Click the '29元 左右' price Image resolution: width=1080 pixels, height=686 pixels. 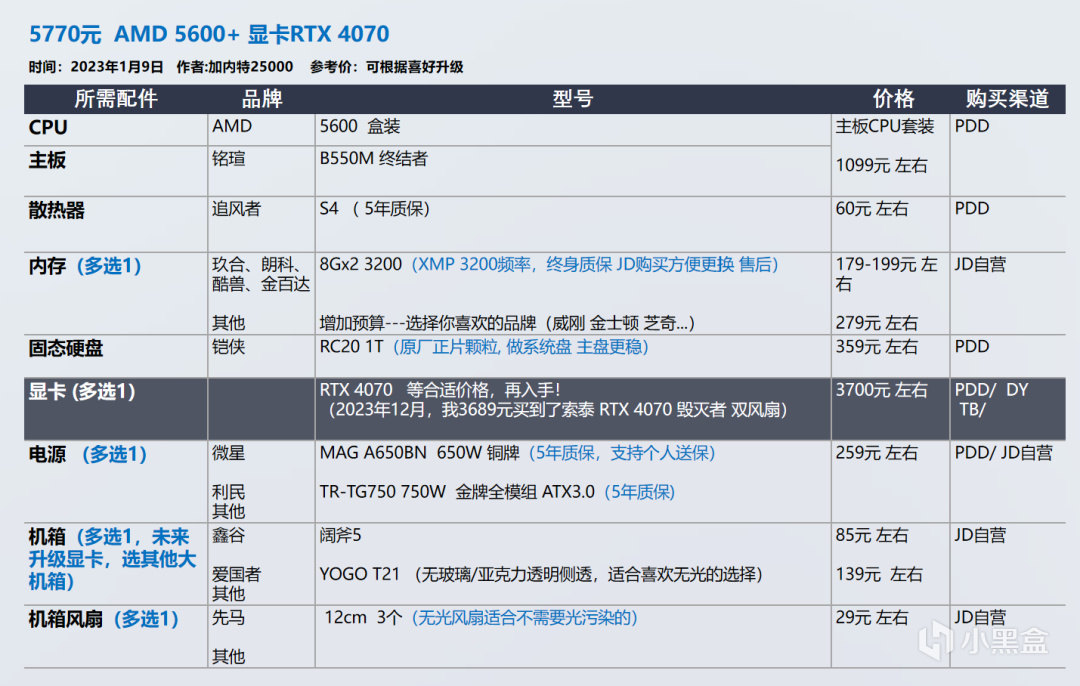tap(872, 618)
